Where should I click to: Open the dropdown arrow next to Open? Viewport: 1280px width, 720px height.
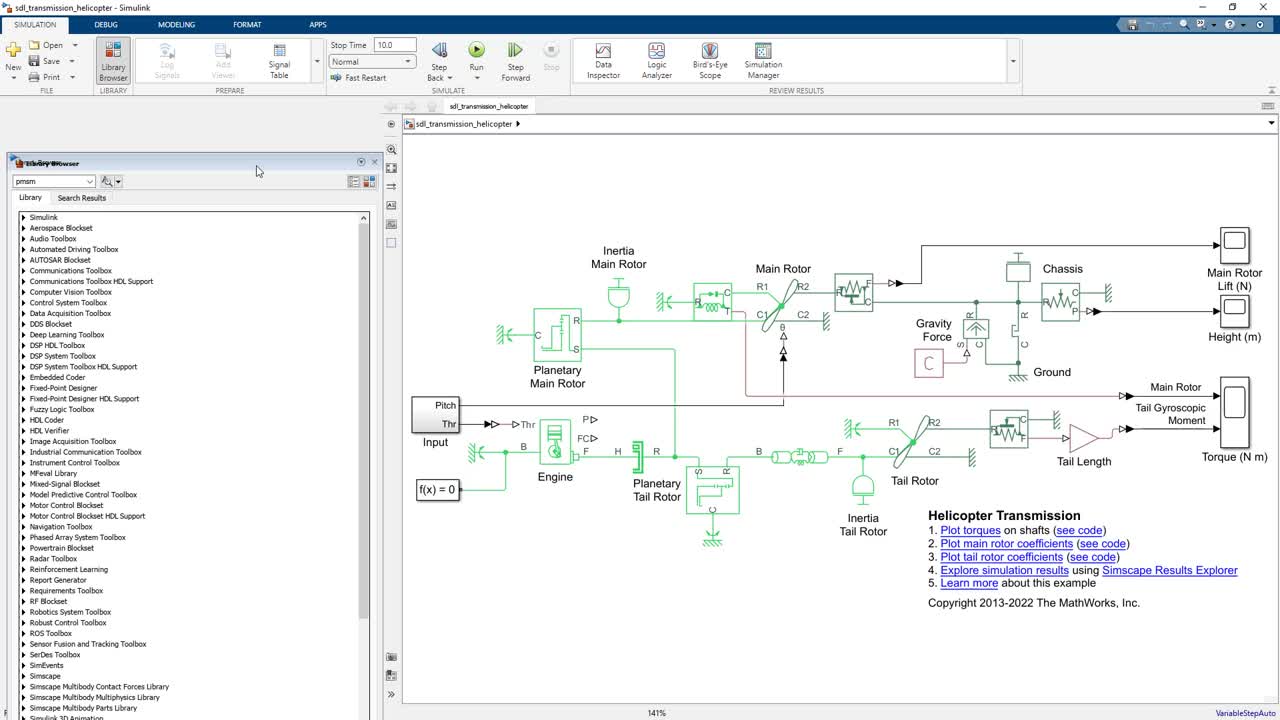(75, 45)
